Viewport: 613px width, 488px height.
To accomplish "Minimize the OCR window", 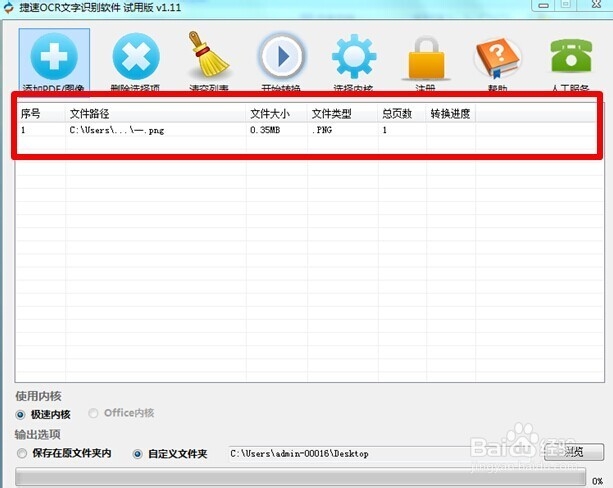I will coord(543,5).
